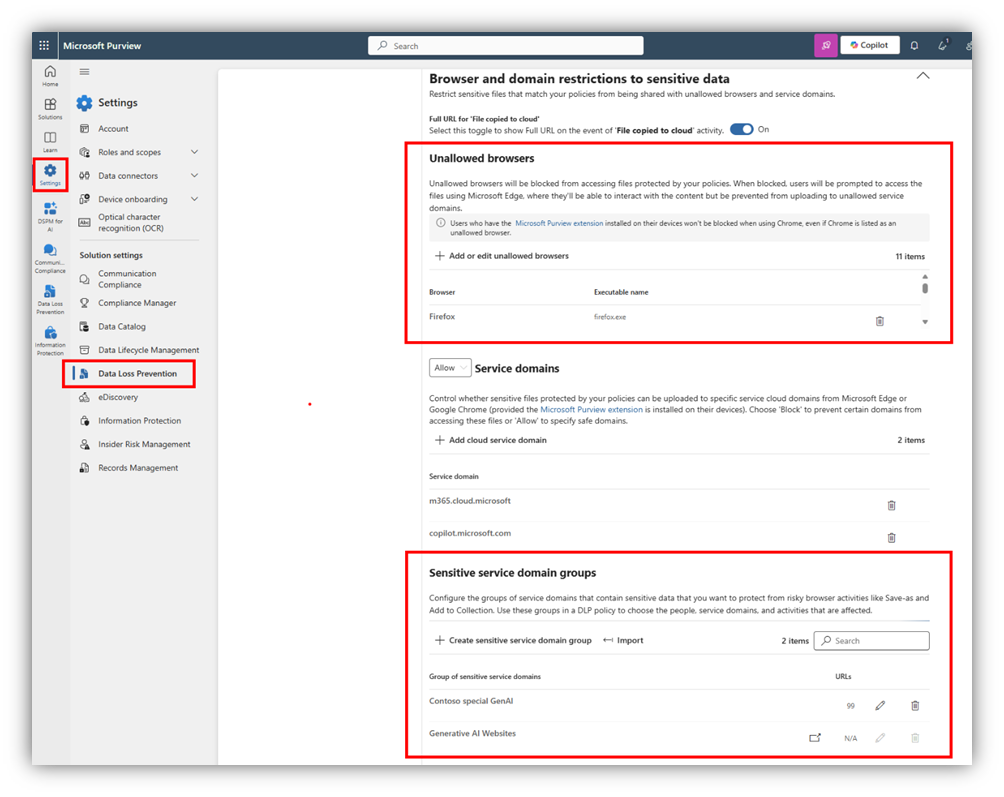Click the Copilot button
The width and height of the screenshot is (1004, 797).
pos(870,45)
